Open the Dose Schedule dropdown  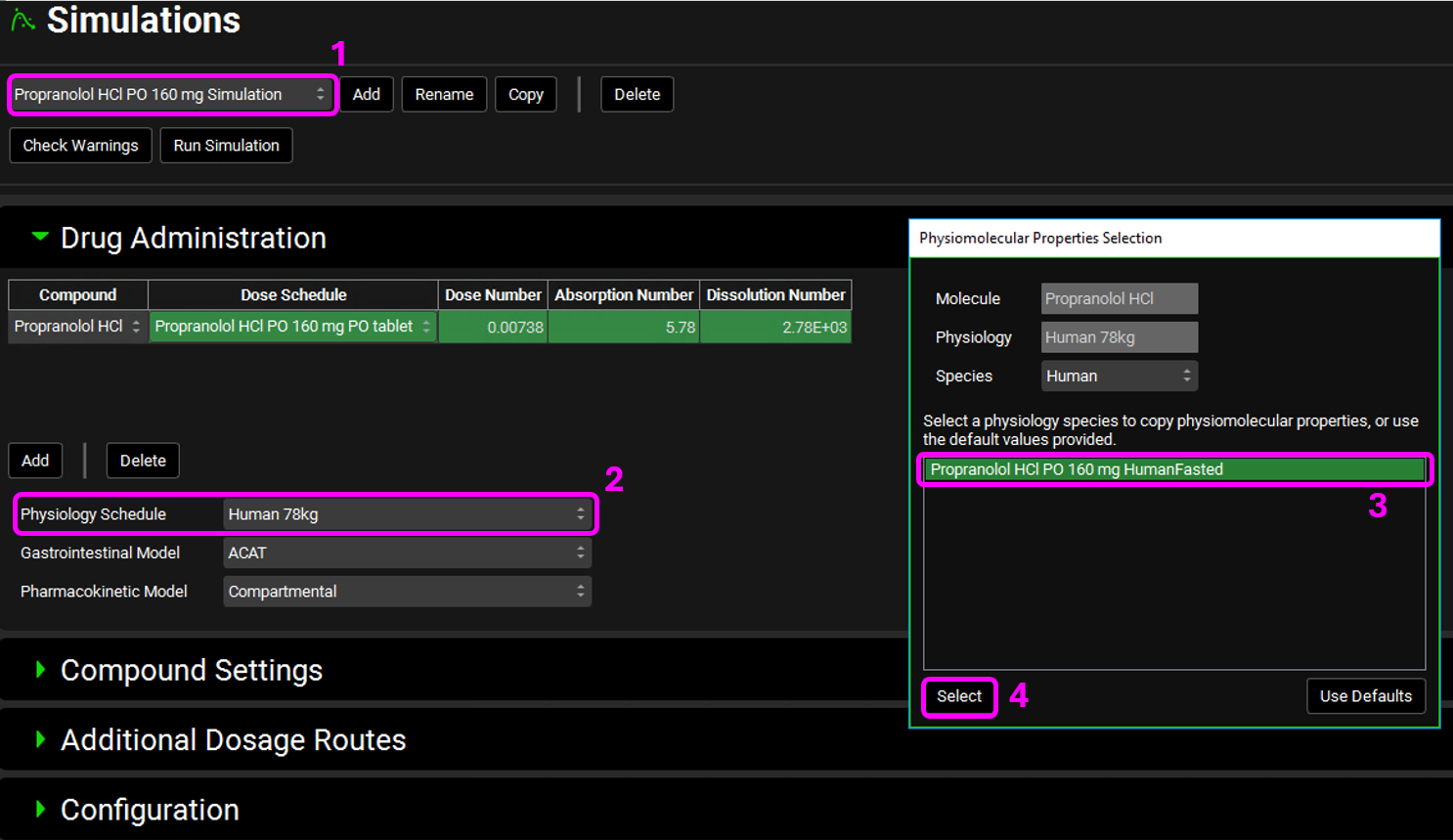pos(292,327)
